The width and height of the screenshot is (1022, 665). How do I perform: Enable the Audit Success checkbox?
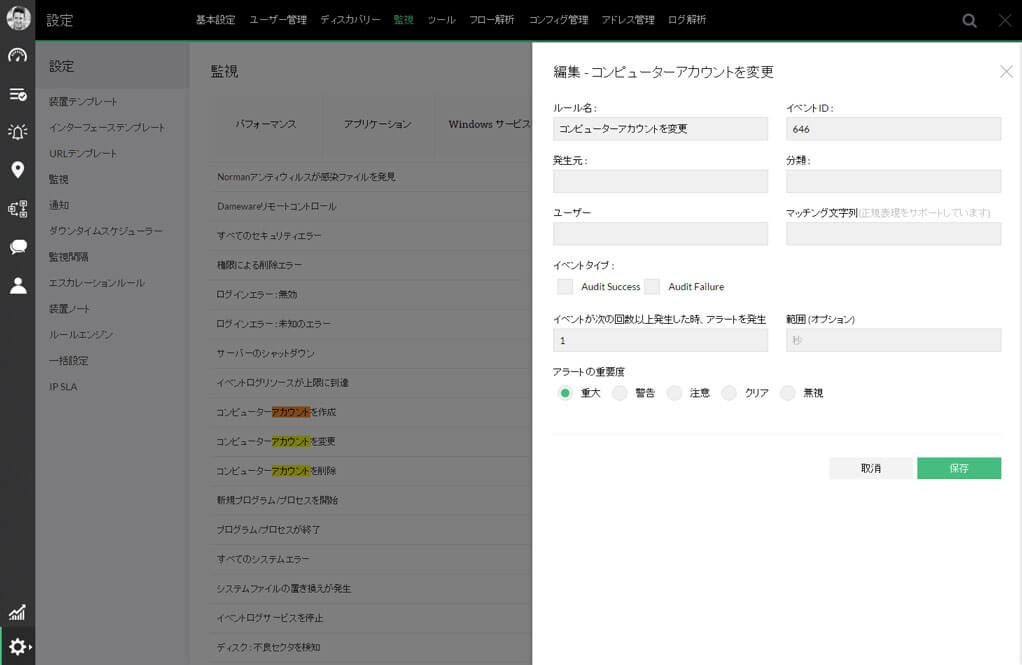point(565,287)
